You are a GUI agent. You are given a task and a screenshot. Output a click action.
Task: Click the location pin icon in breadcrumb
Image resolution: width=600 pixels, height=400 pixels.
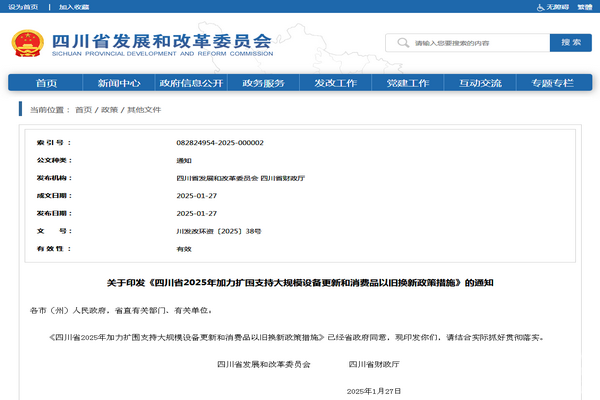click(x=22, y=109)
